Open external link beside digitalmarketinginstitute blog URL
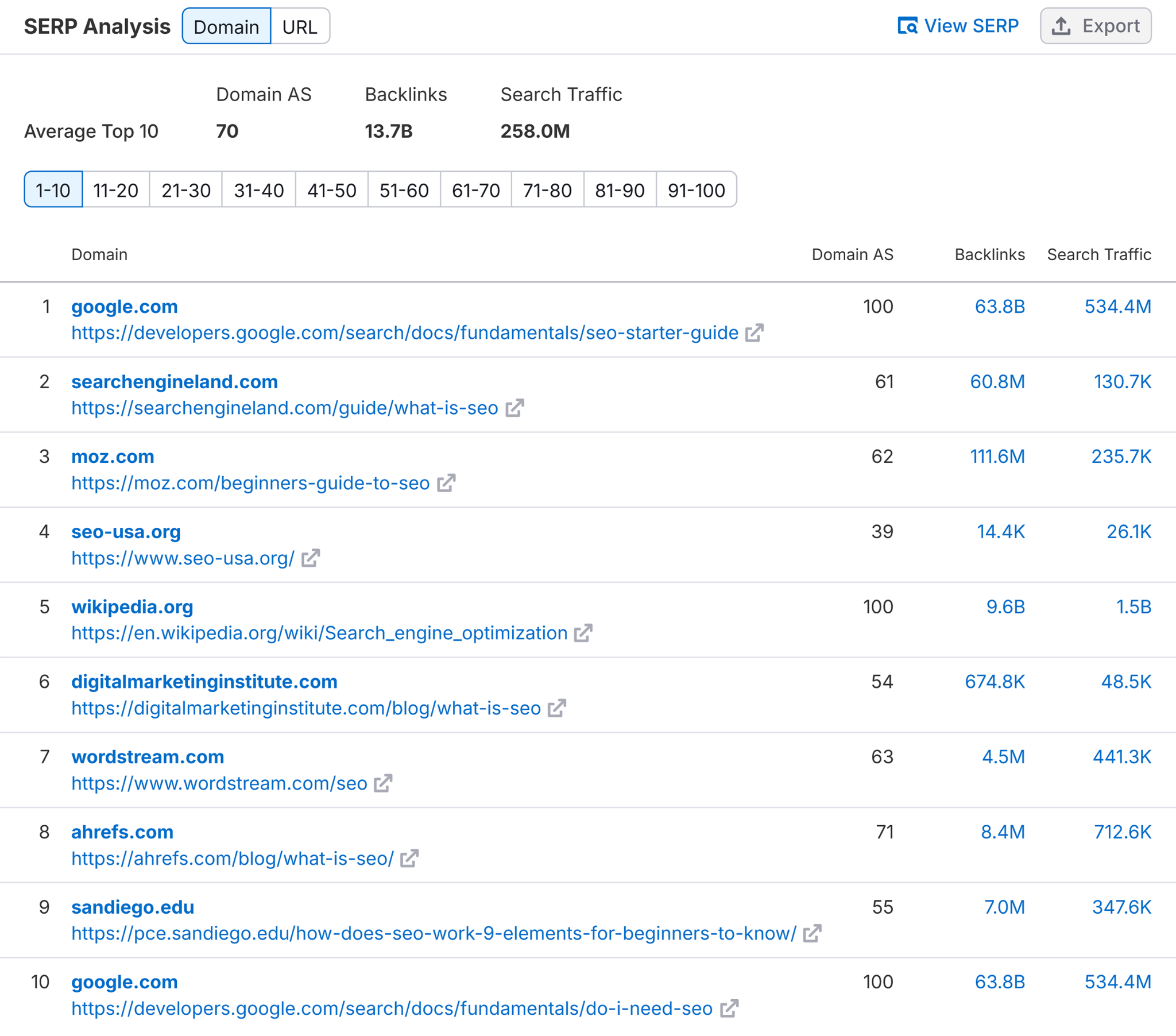 556,708
